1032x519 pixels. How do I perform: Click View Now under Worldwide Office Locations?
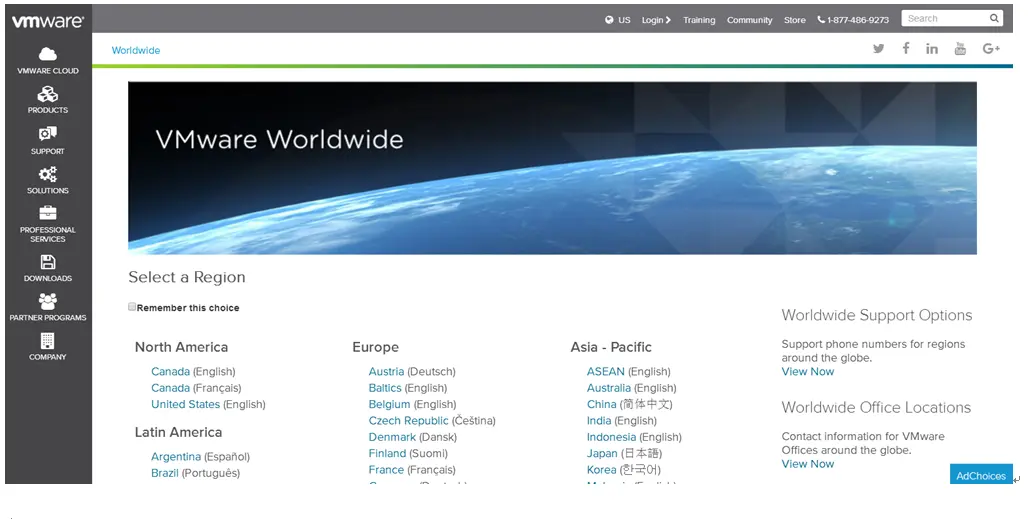[808, 464]
